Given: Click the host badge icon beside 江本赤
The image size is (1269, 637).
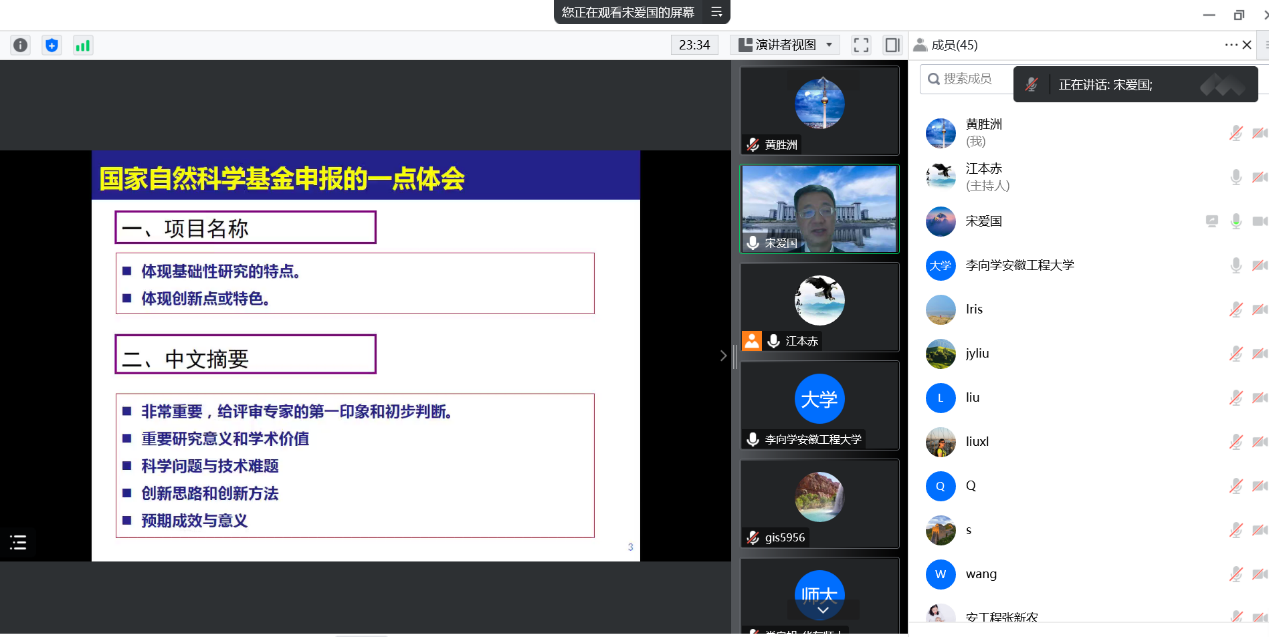Looking at the screenshot, I should click(x=752, y=341).
